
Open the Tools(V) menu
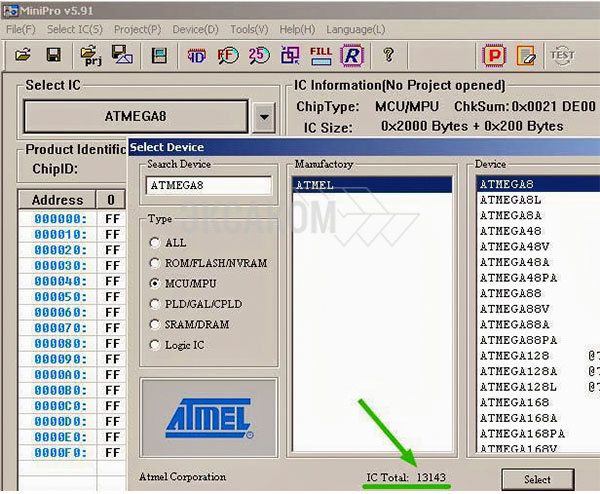point(248,30)
